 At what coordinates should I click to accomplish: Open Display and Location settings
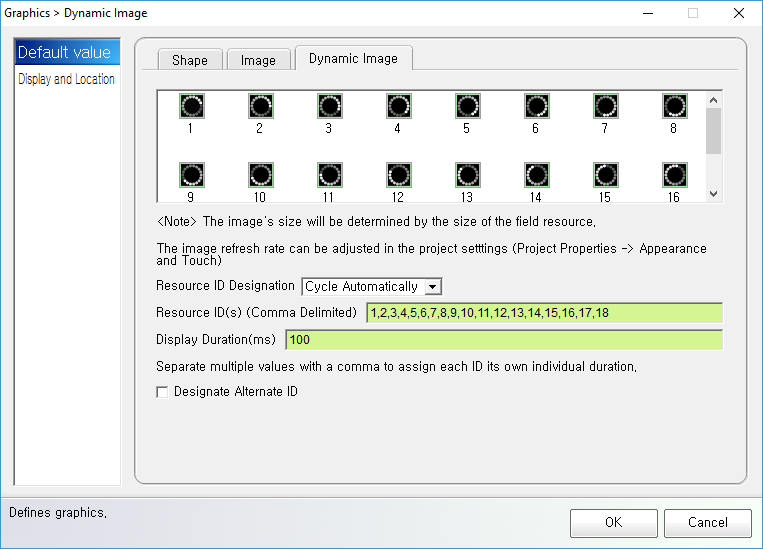point(66,79)
